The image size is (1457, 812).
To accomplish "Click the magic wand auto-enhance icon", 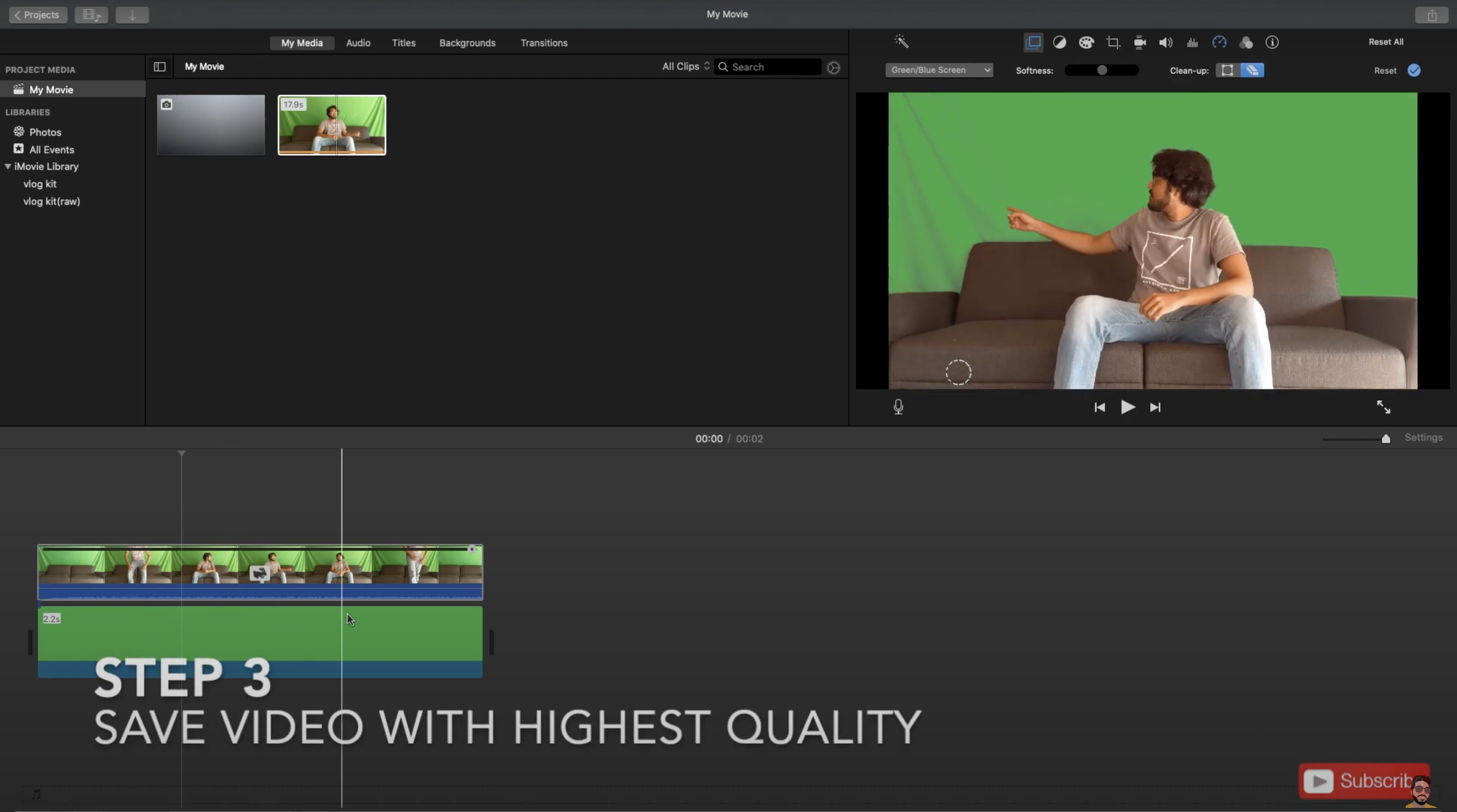I will coord(901,41).
